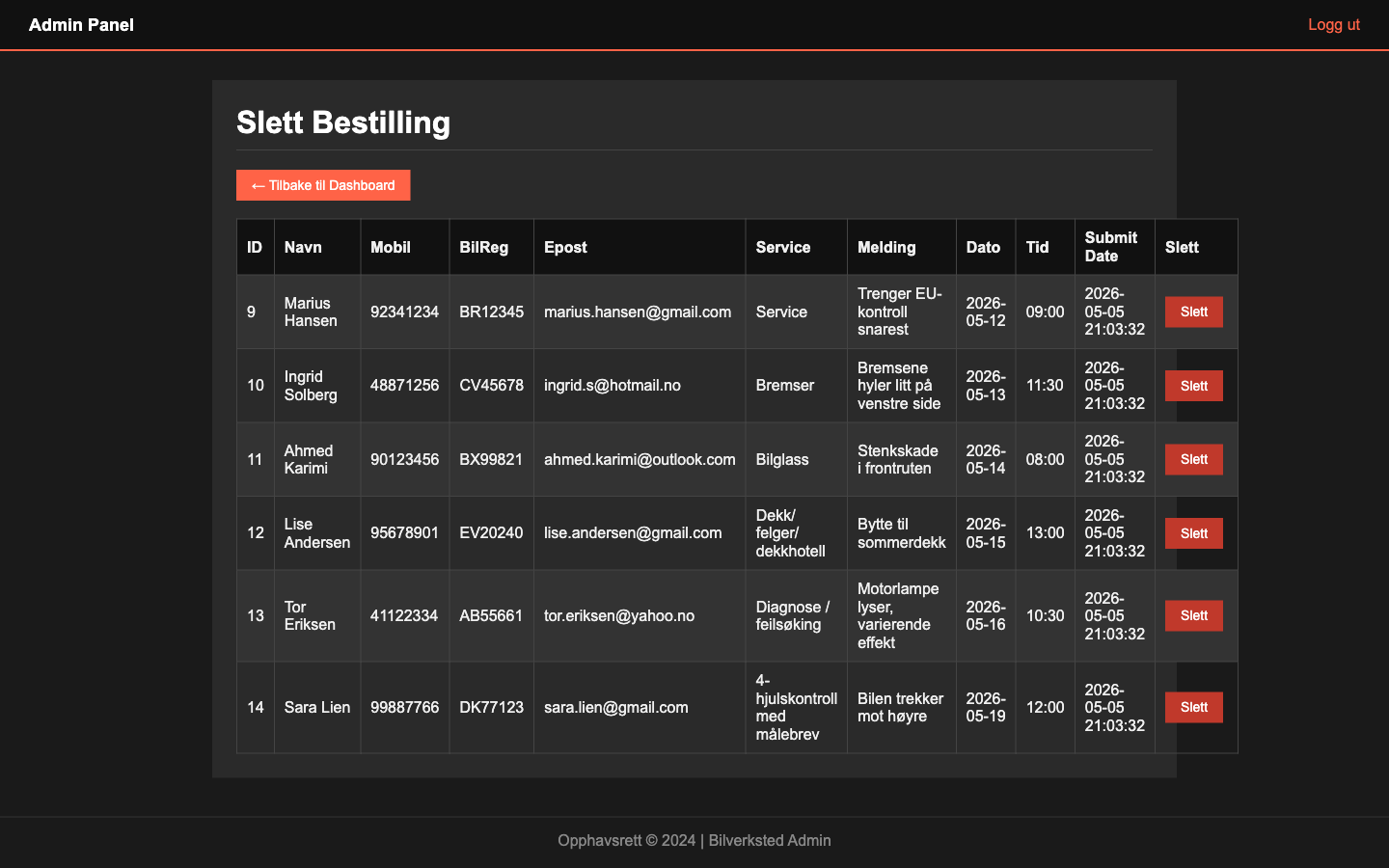The height and width of the screenshot is (868, 1389).
Task: Select message Bilen trekker mot høyre
Action: coord(901,707)
